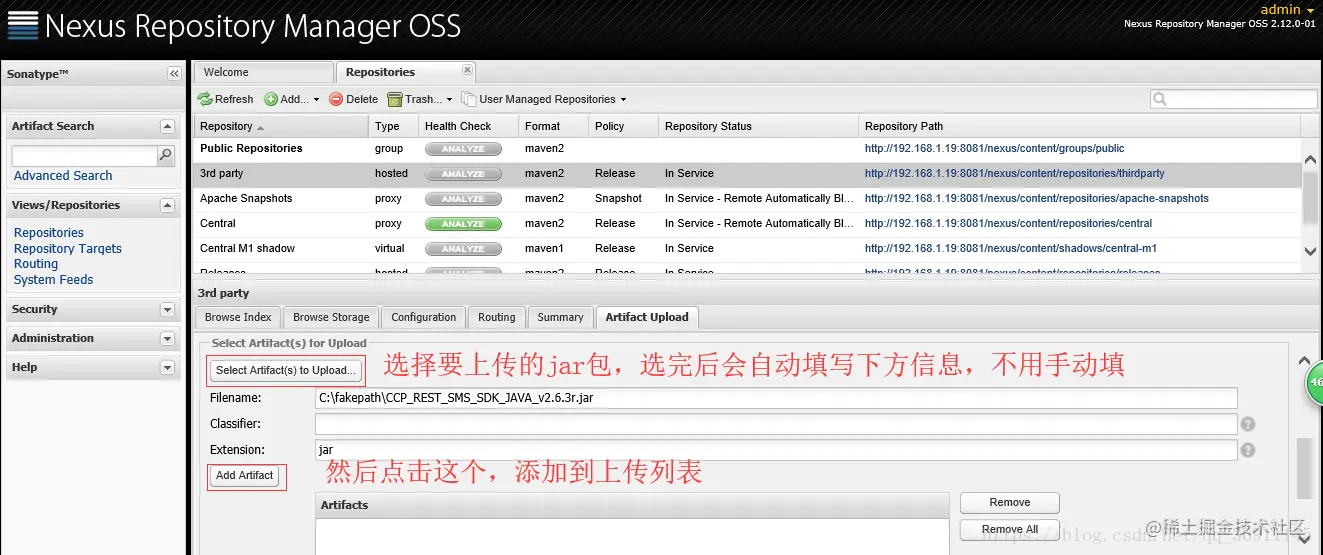1323x555 pixels.
Task: Expand the Help section
Action: click(167, 368)
